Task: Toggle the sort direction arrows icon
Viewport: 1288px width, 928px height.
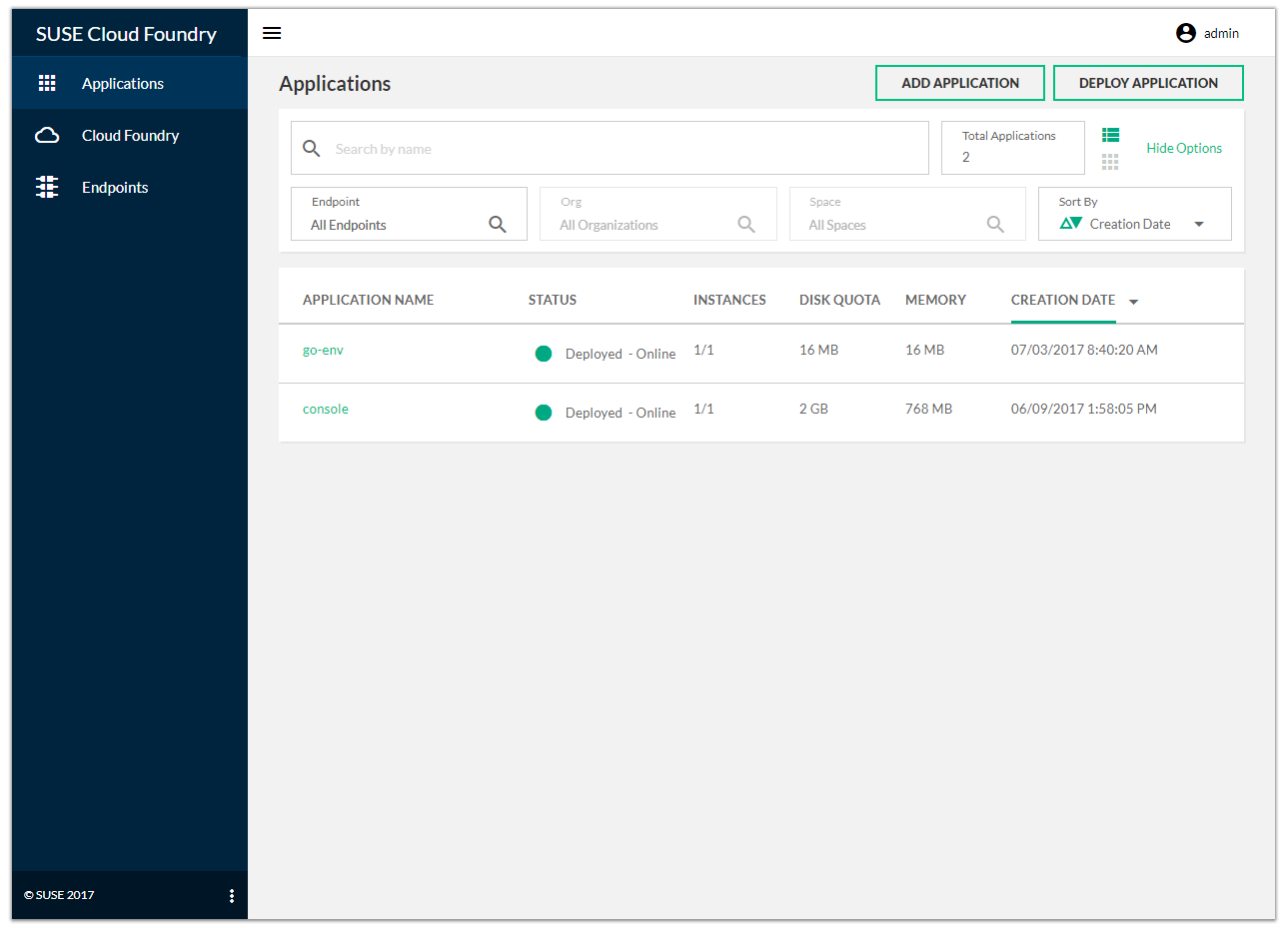Action: coord(1071,224)
